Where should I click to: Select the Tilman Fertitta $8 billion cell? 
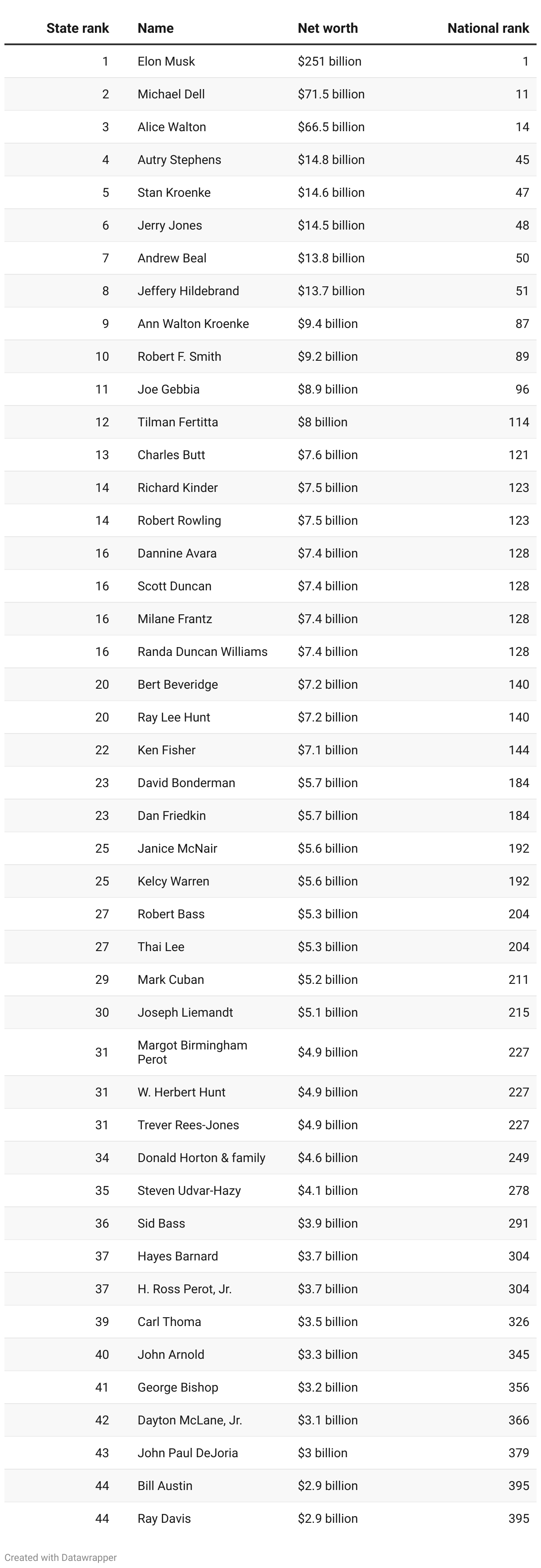(322, 422)
